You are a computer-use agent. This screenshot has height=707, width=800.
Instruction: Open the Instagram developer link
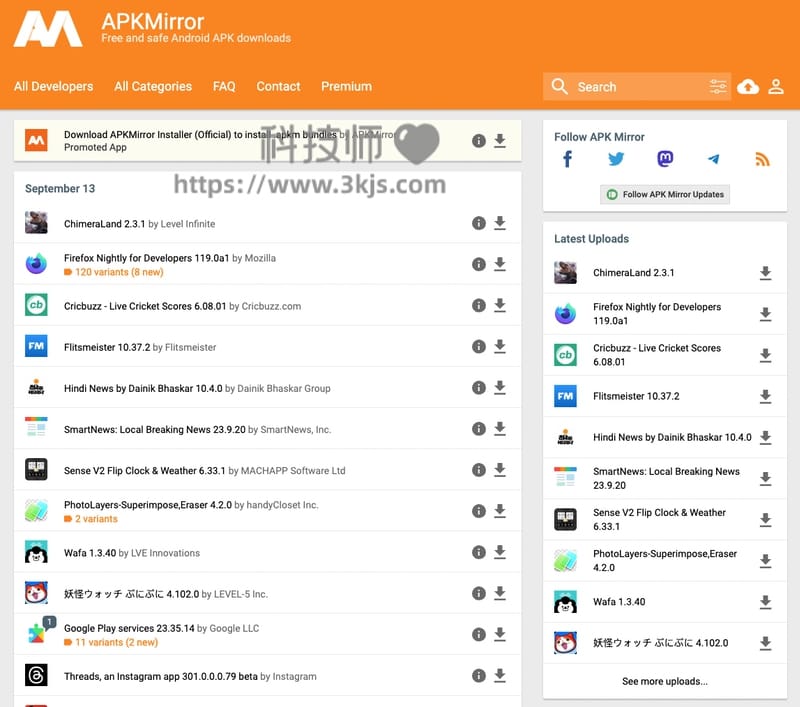(x=294, y=676)
